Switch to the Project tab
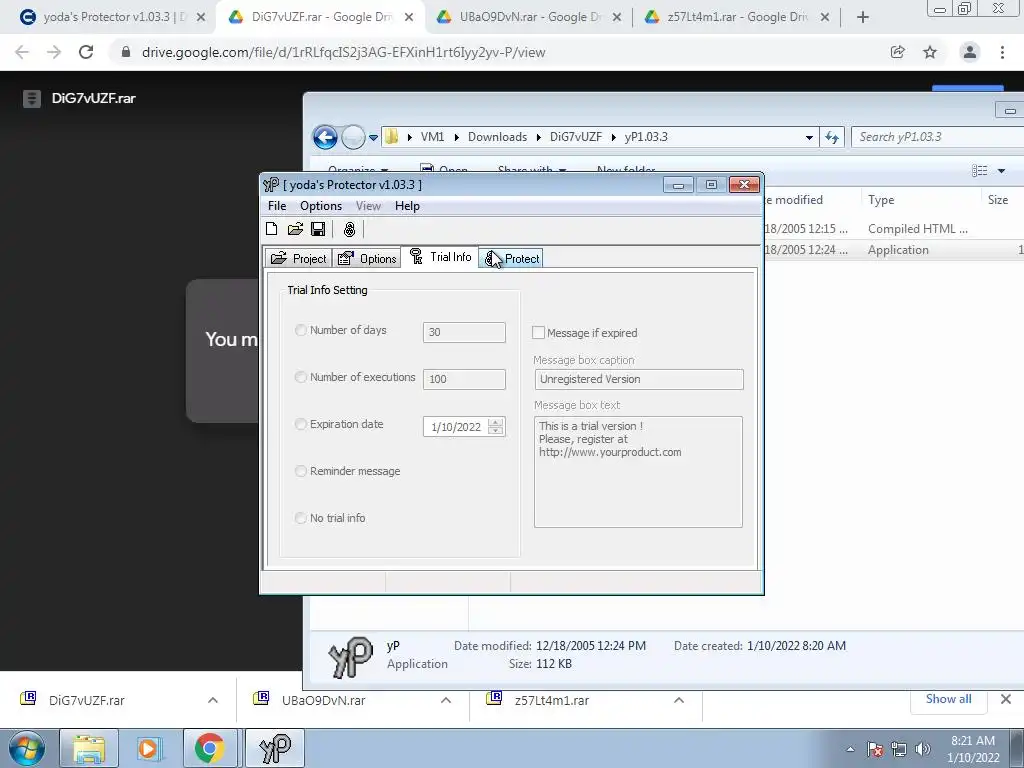This screenshot has width=1024, height=768. pyautogui.click(x=298, y=259)
